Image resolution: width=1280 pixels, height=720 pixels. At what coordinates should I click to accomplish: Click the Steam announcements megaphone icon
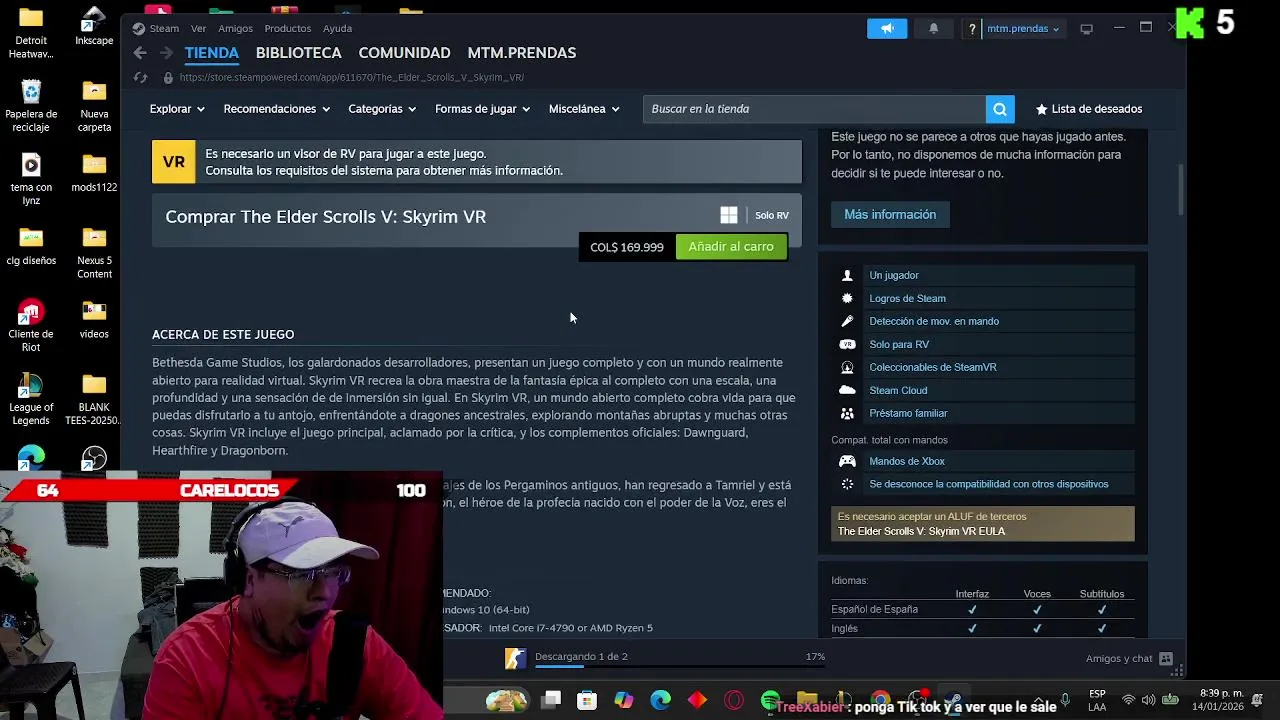pyautogui.click(x=887, y=28)
